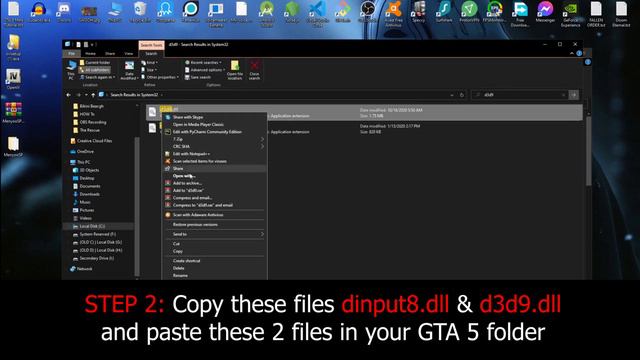Choose Add to archive... option
This screenshot has width=640, height=360.
pos(215,183)
